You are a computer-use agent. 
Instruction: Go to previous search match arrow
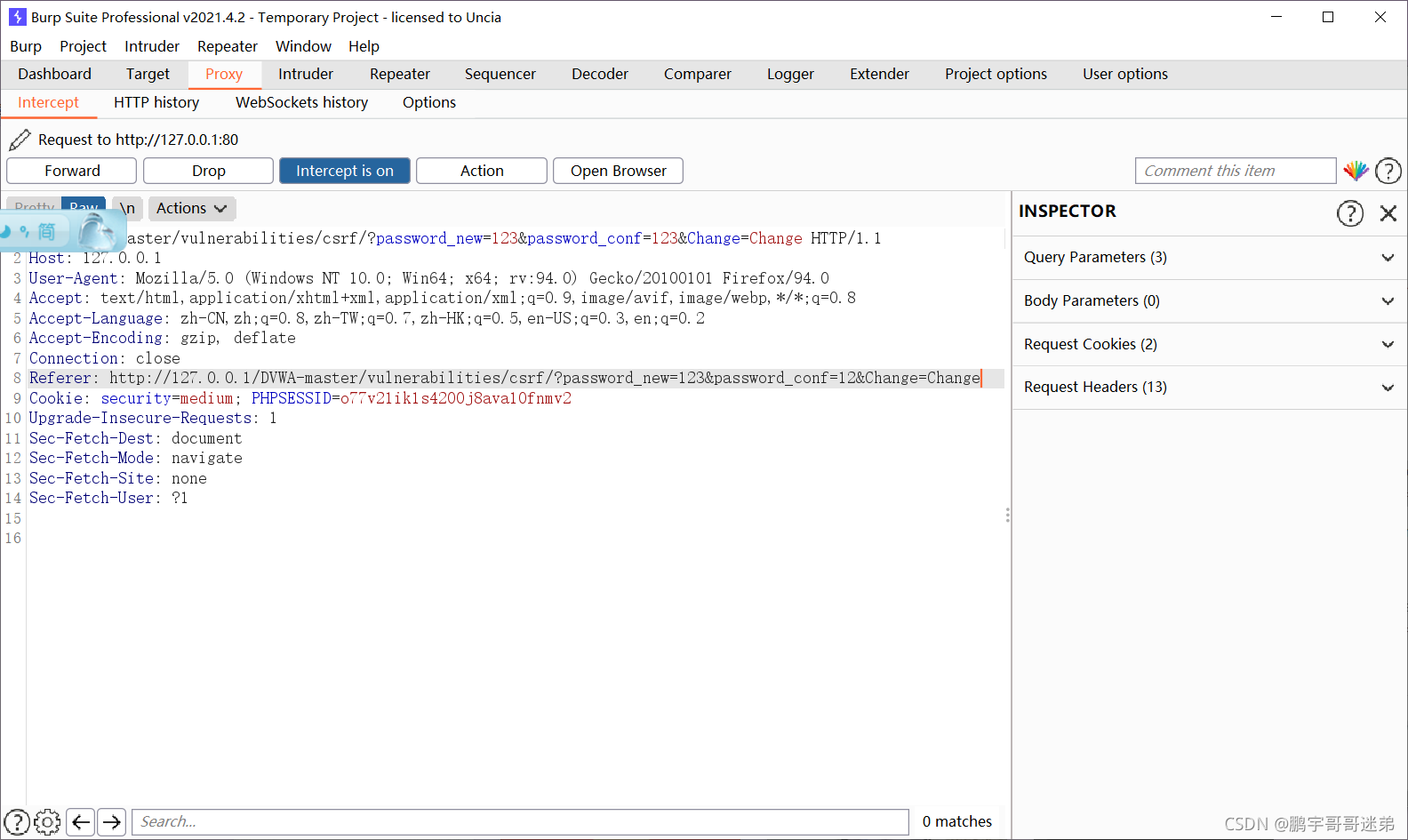81,822
